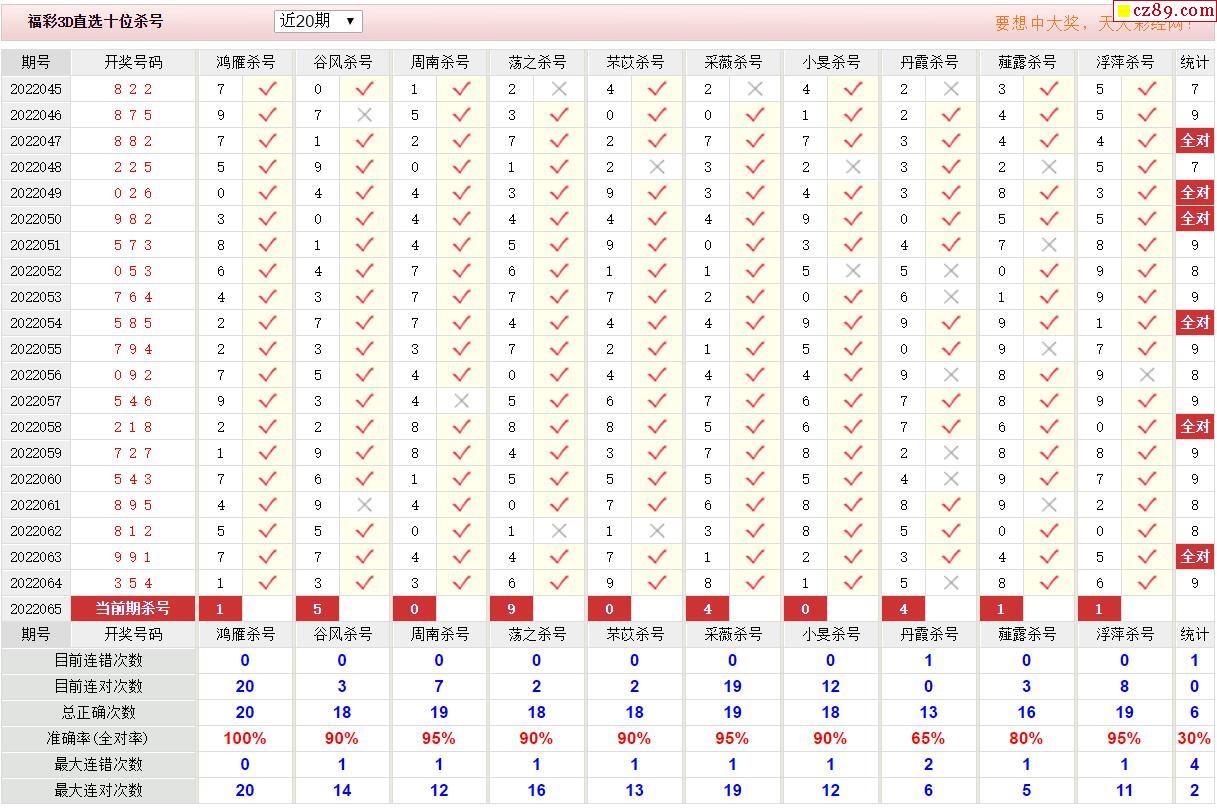Click the X mark for 丹霞杀号 in 2022045
This screenshot has height=808, width=1217.
point(951,89)
